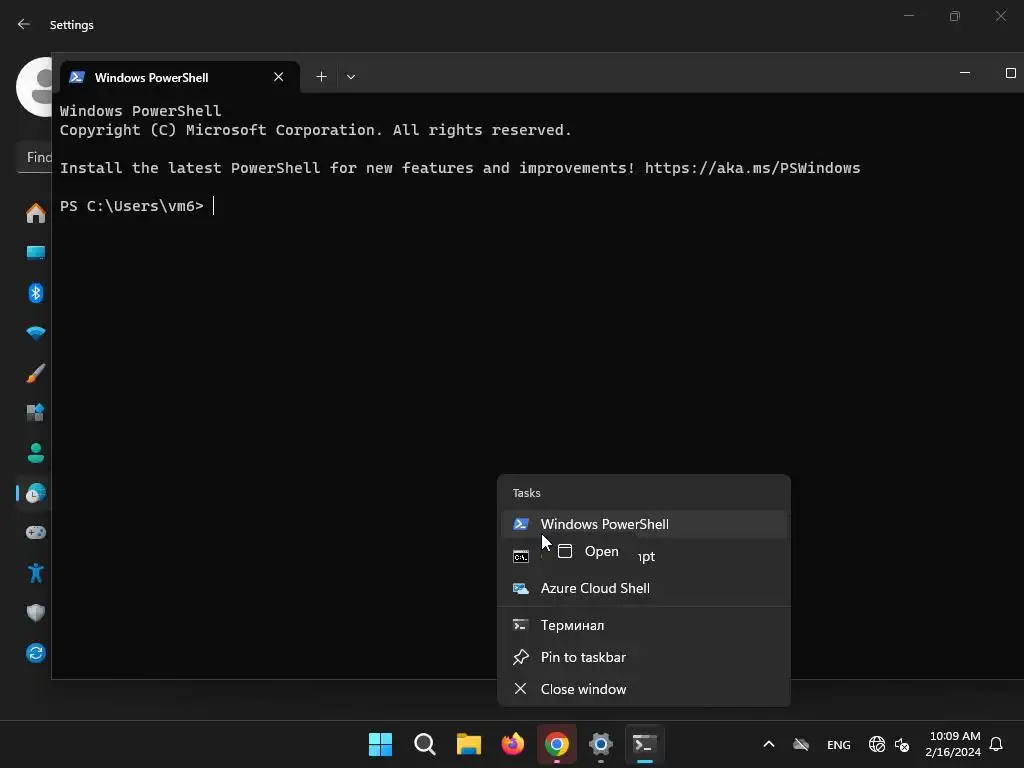Close the Windows PowerShell tab
Image resolution: width=1024 pixels, height=768 pixels.
pyautogui.click(x=278, y=76)
